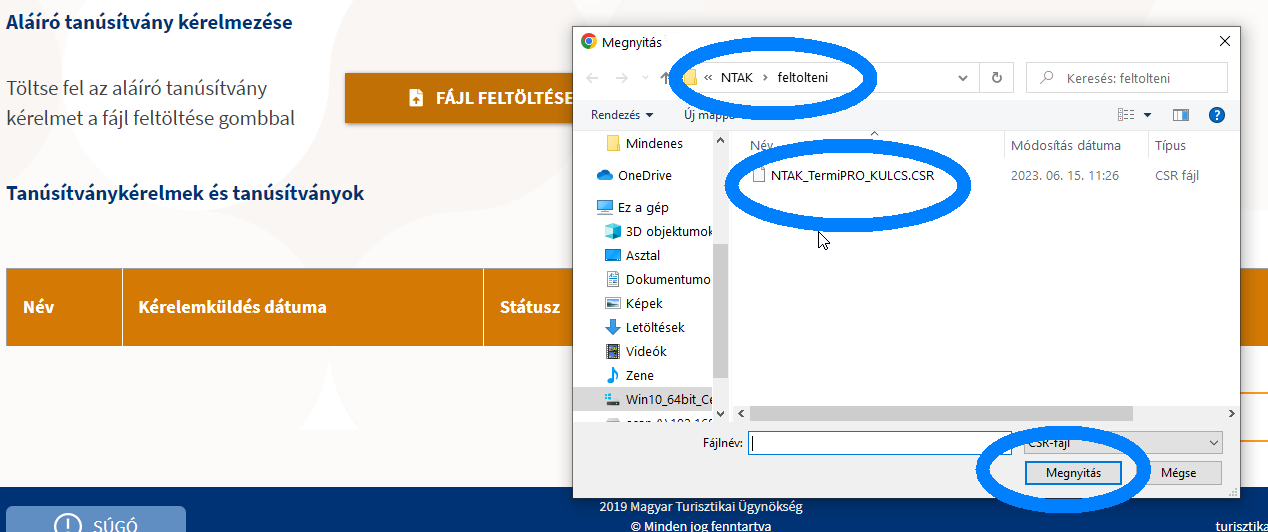
Task: Open the help question mark icon
Action: click(1216, 115)
